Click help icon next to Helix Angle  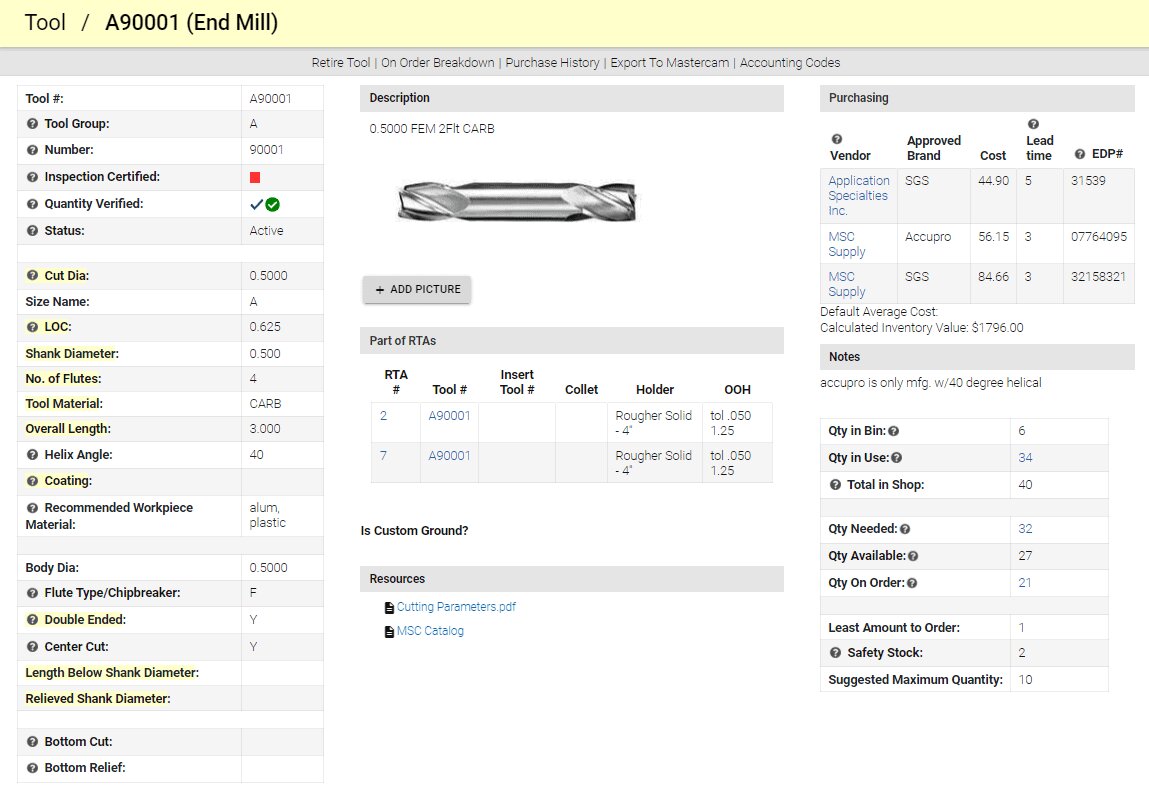[32, 455]
